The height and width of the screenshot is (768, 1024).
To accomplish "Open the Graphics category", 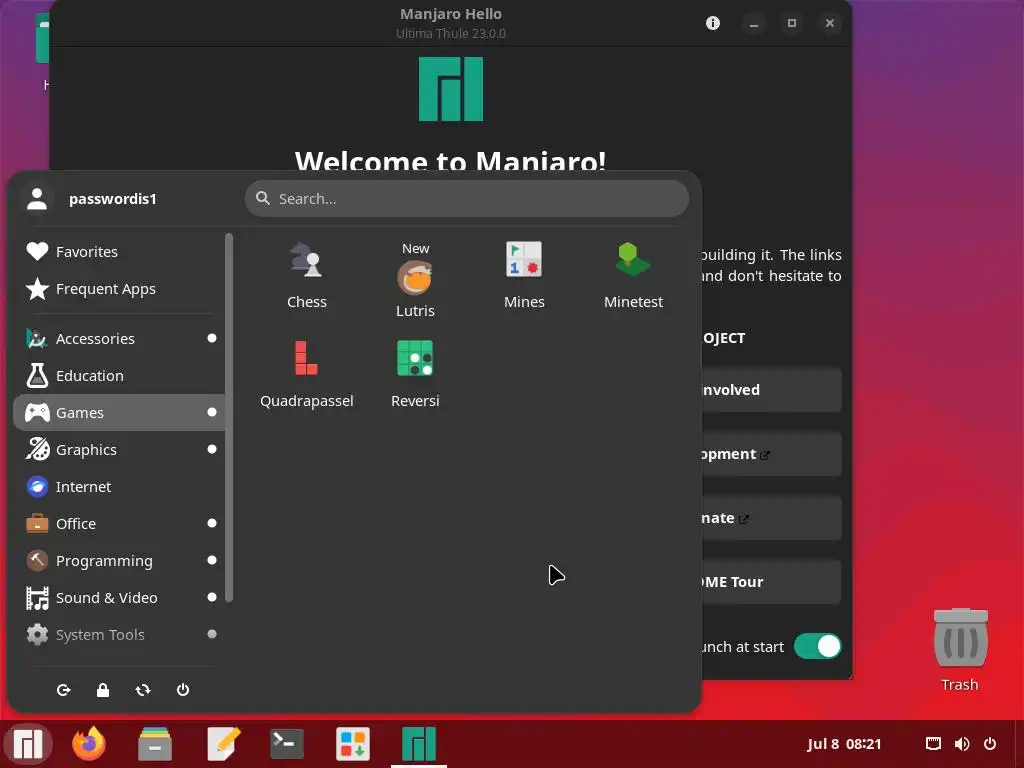I will [x=119, y=449].
